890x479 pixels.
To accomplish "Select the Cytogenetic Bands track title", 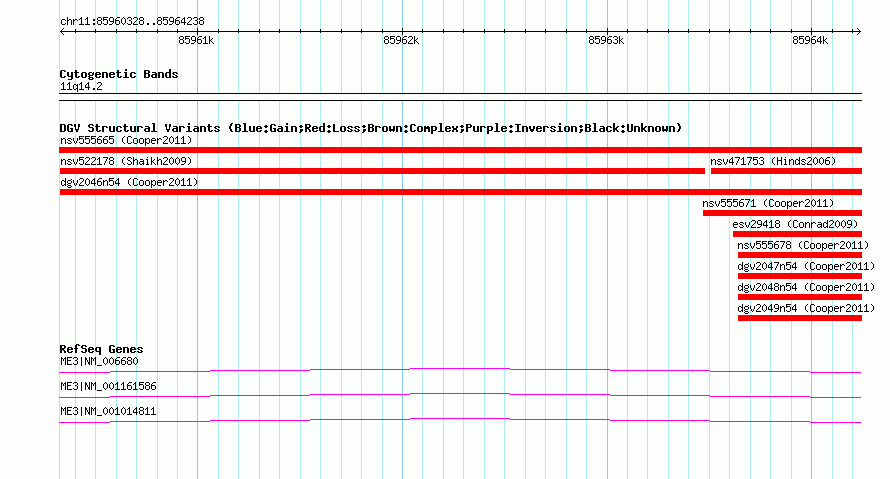I will 119,74.
